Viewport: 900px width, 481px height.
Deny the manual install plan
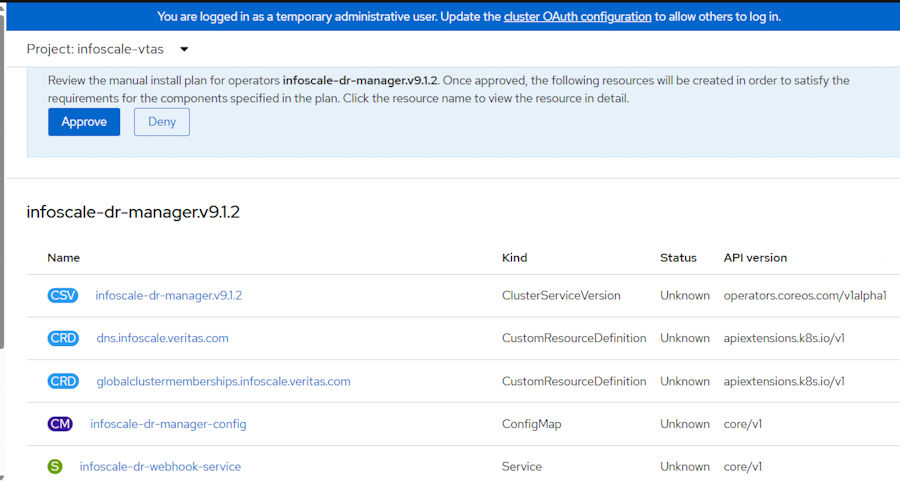coord(162,122)
